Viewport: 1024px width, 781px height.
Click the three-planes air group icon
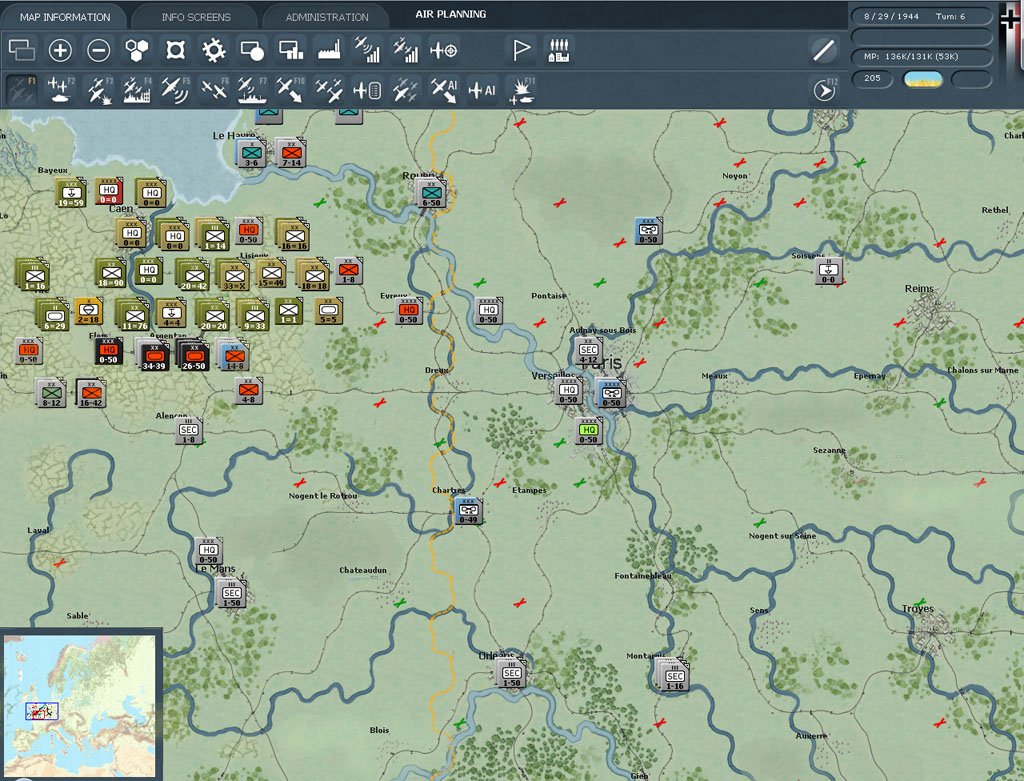[x=328, y=90]
